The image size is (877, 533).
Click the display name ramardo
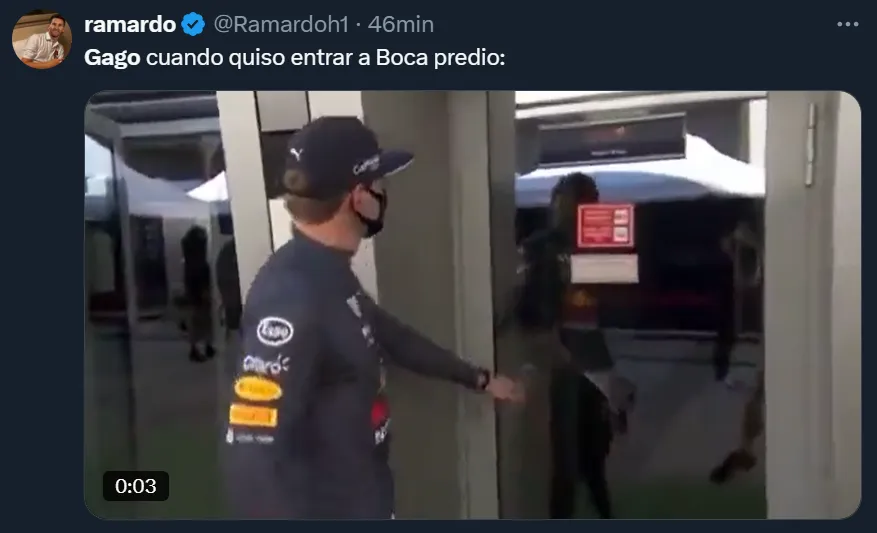click(x=130, y=24)
